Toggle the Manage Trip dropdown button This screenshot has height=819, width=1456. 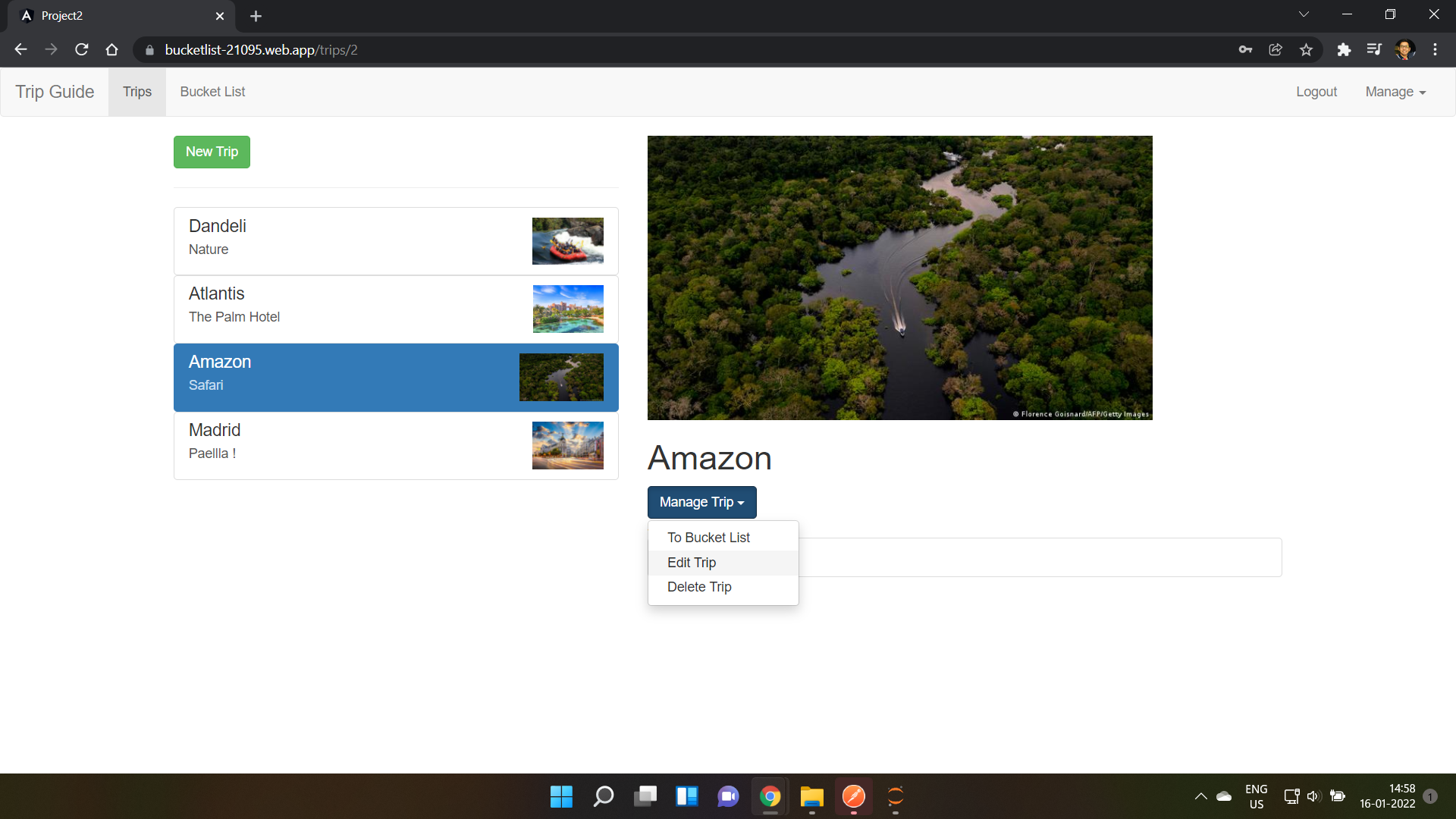pyautogui.click(x=701, y=502)
